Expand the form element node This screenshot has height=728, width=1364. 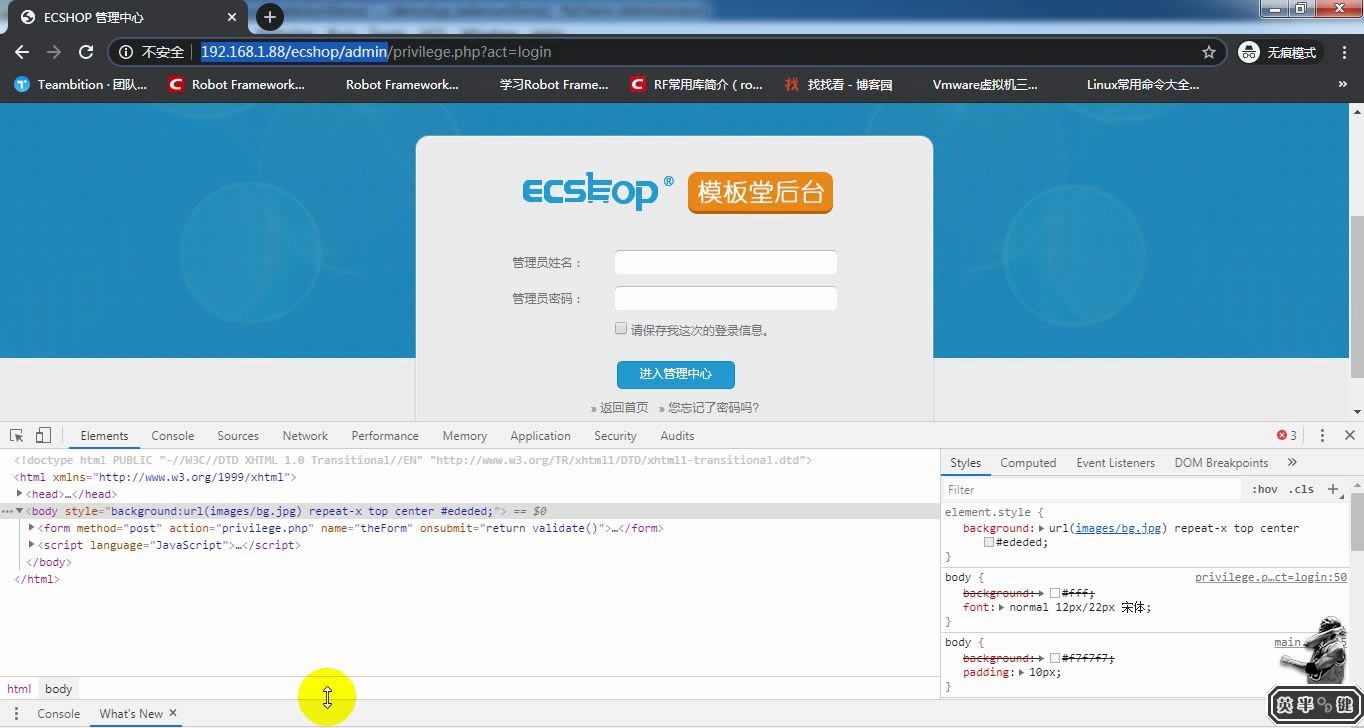click(32, 528)
